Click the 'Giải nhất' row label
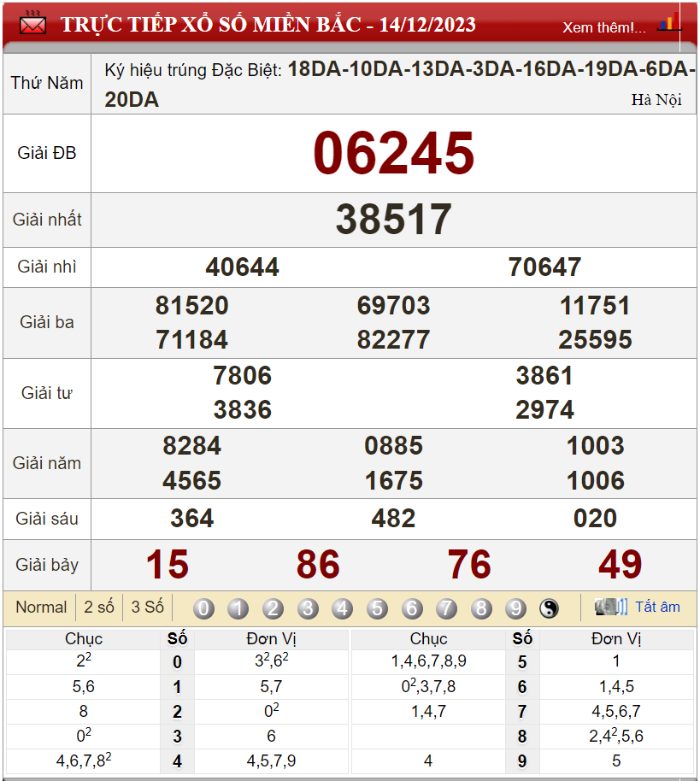The width and height of the screenshot is (700, 781). pyautogui.click(x=47, y=219)
